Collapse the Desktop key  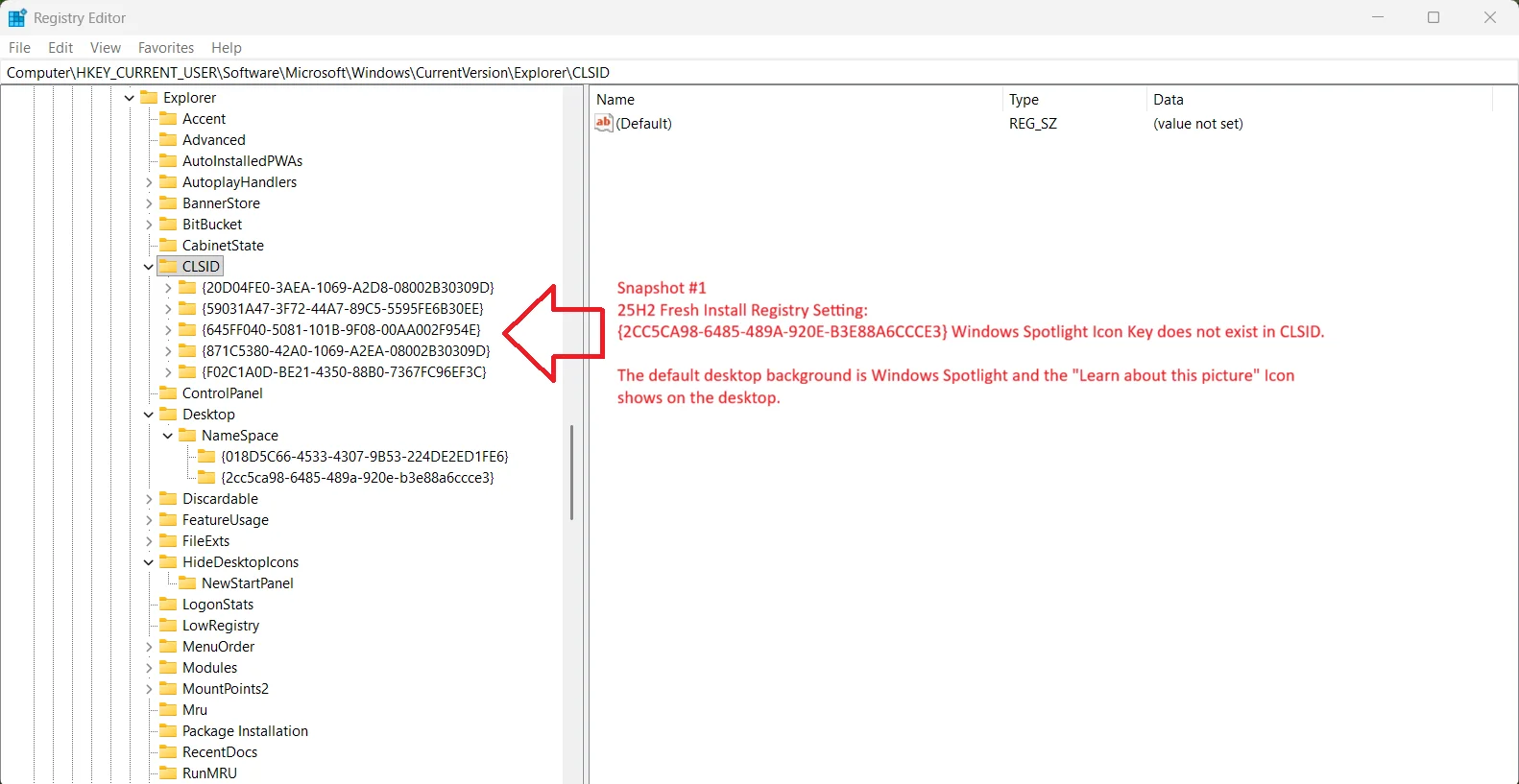149,415
